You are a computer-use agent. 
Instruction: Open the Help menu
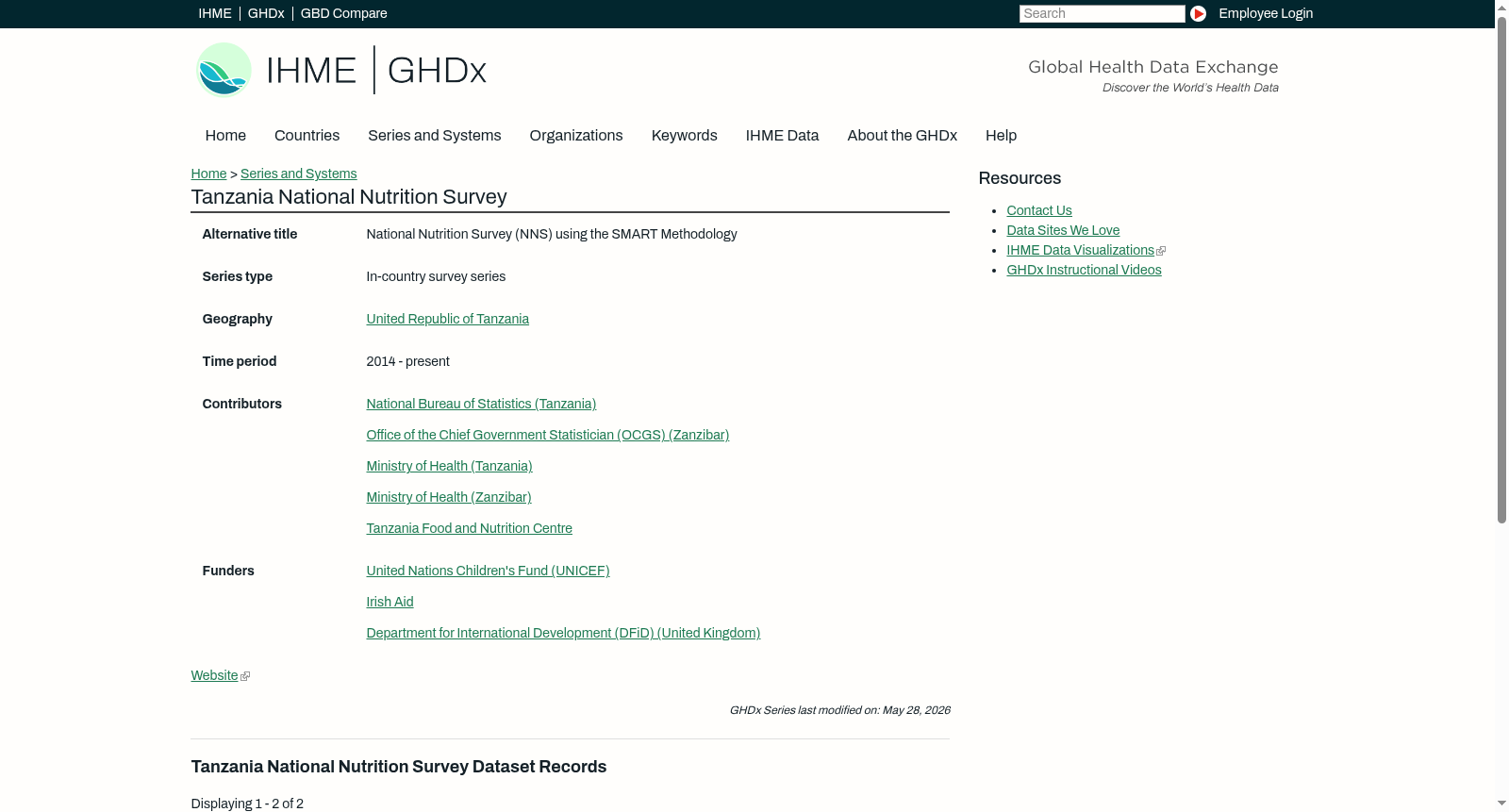[1002, 136]
